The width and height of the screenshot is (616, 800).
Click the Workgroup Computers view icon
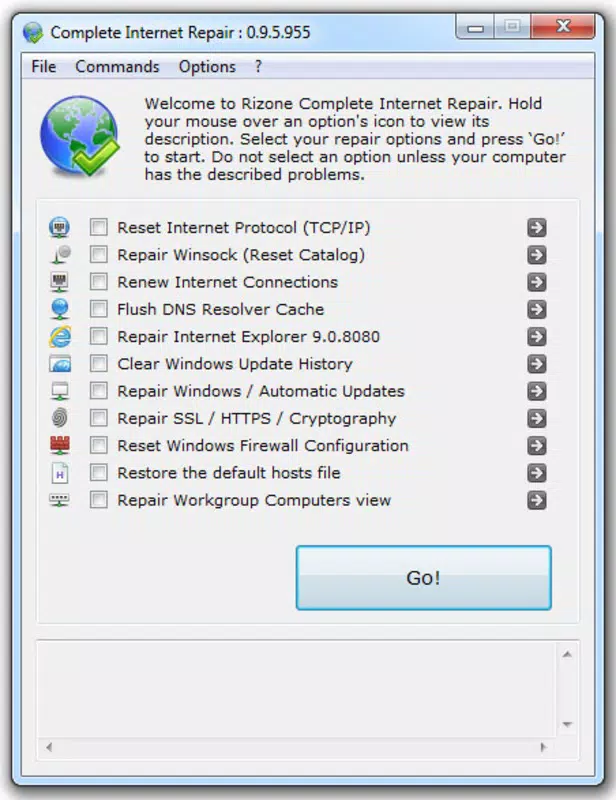(59, 500)
